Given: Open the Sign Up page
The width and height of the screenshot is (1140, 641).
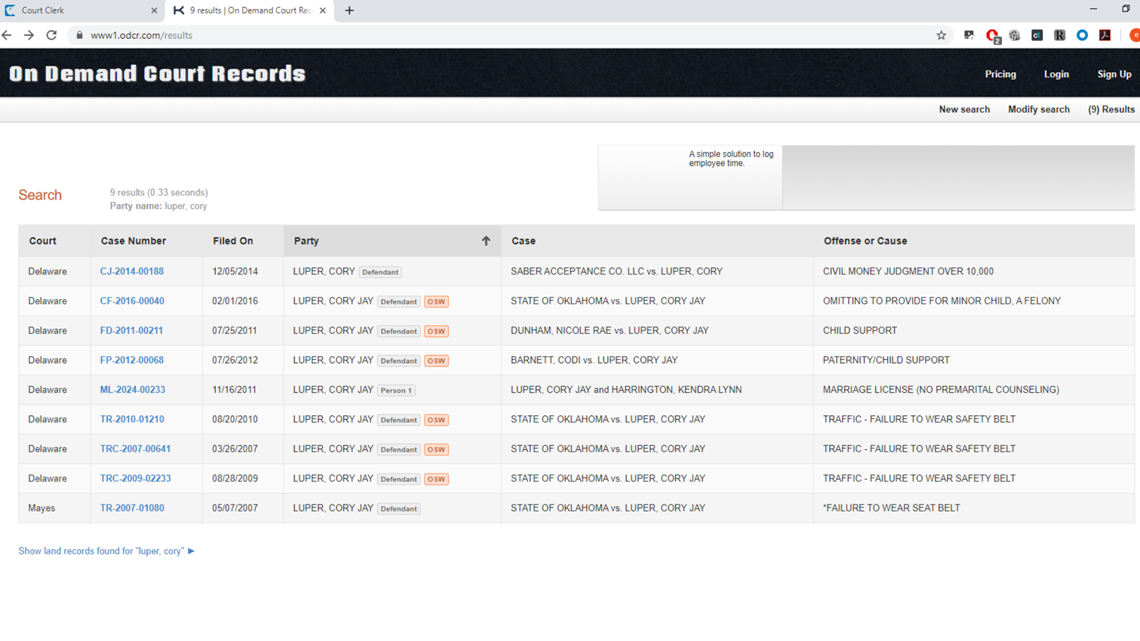Looking at the screenshot, I should (1114, 74).
